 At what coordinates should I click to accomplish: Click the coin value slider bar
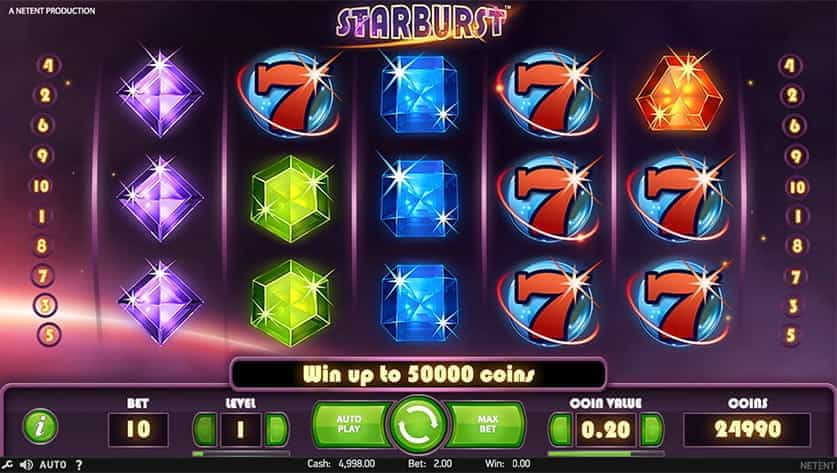(606, 454)
